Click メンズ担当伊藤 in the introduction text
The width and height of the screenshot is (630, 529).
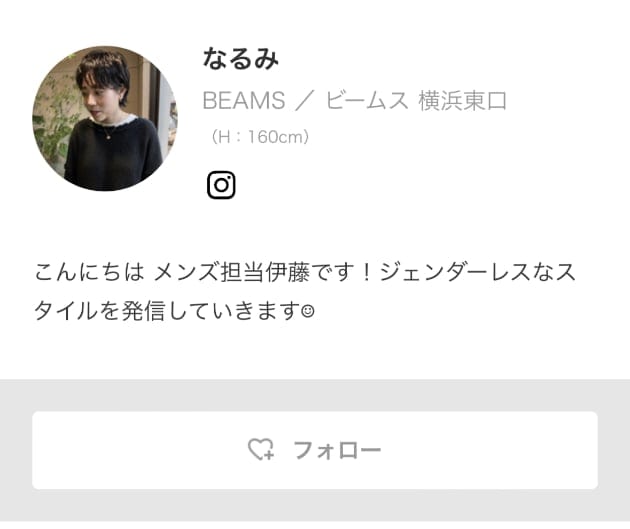(231, 272)
